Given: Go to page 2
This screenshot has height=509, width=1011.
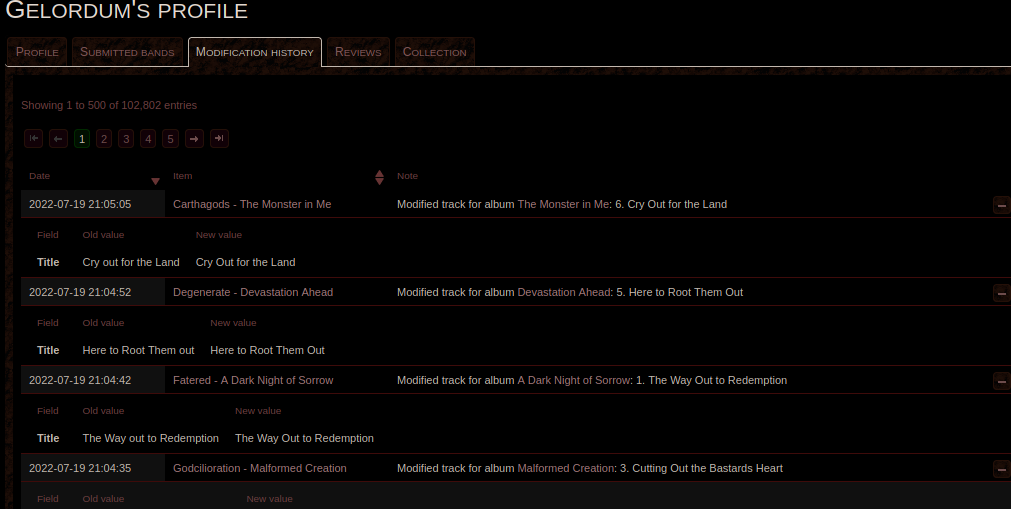Looking at the screenshot, I should click(x=104, y=139).
